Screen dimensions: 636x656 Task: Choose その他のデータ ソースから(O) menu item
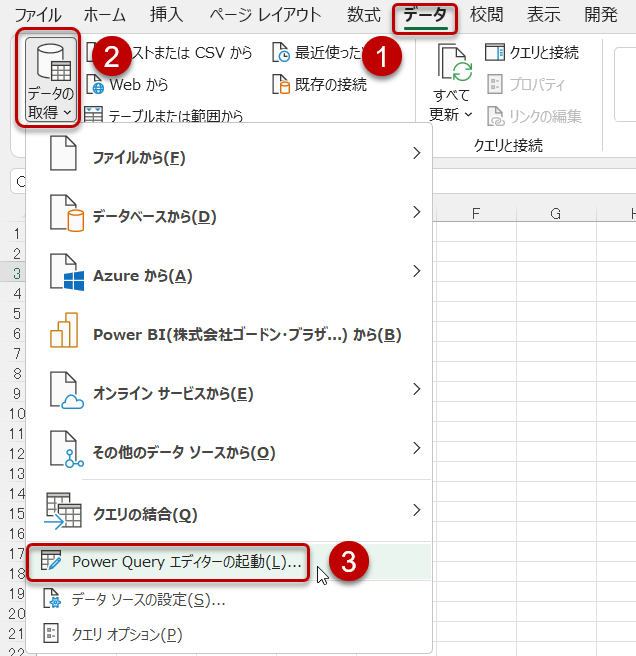point(229,449)
